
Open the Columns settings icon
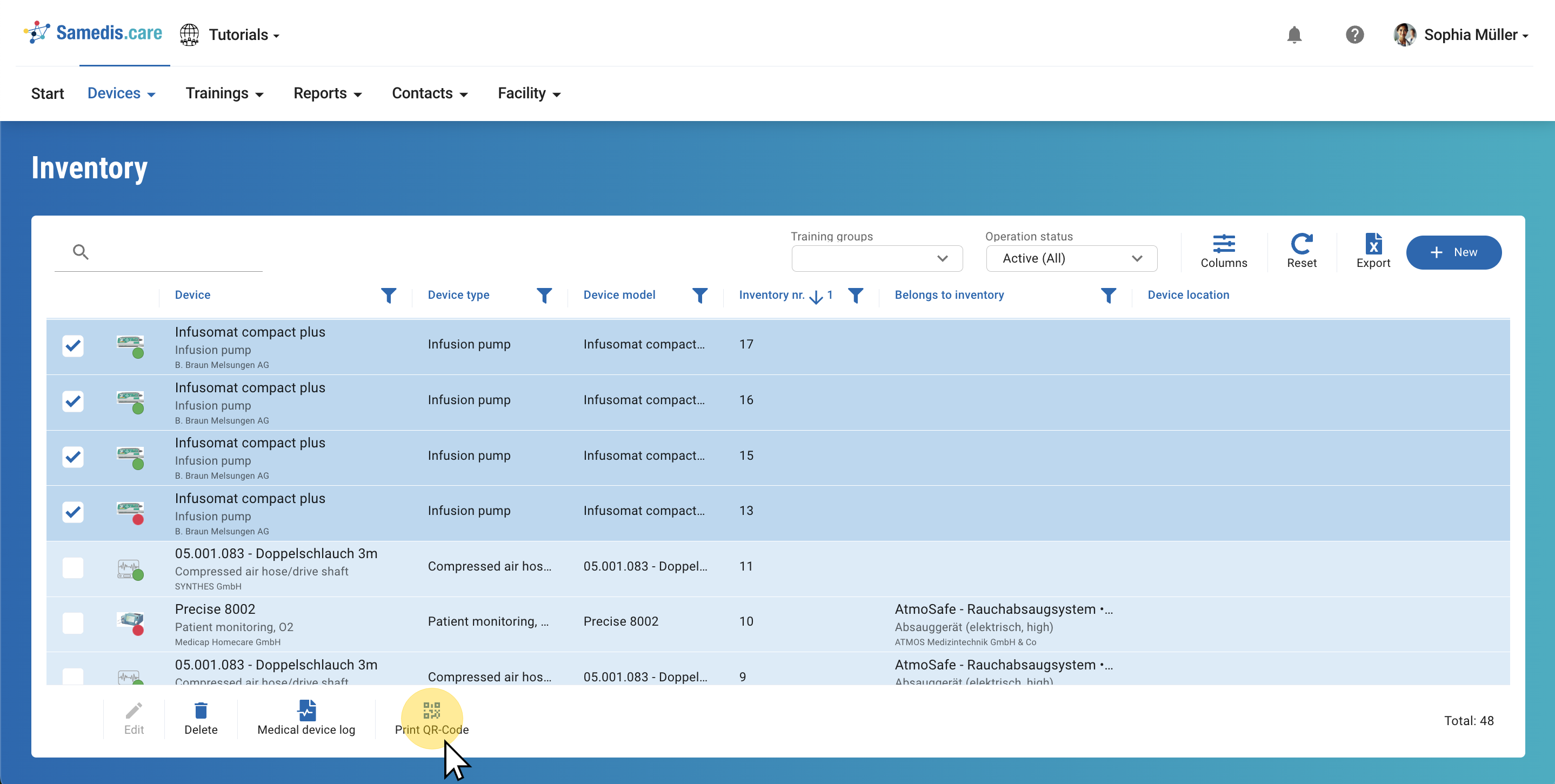point(1223,244)
